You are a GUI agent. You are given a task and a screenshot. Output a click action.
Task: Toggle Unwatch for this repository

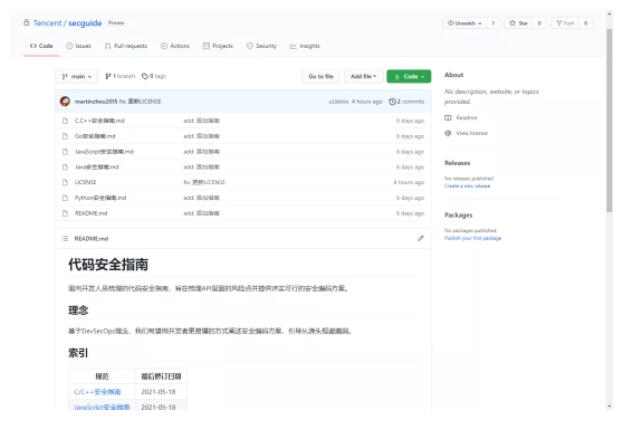[x=471, y=22]
